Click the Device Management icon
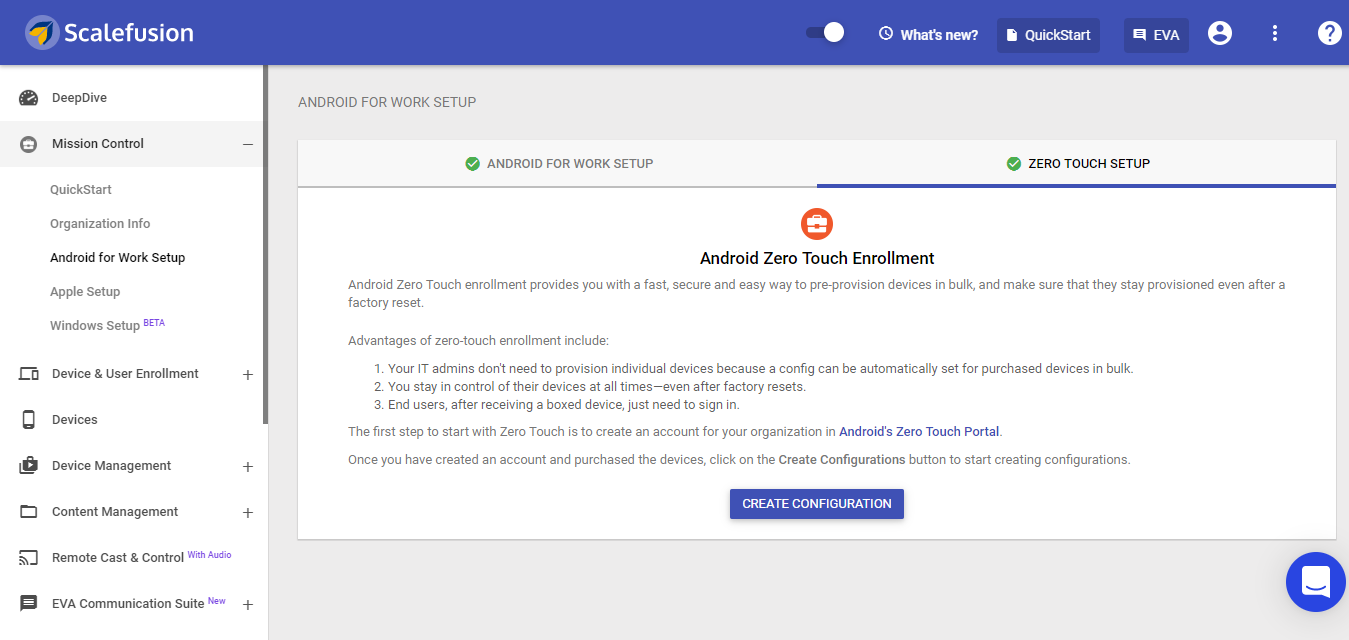The width and height of the screenshot is (1349, 640). 29,466
